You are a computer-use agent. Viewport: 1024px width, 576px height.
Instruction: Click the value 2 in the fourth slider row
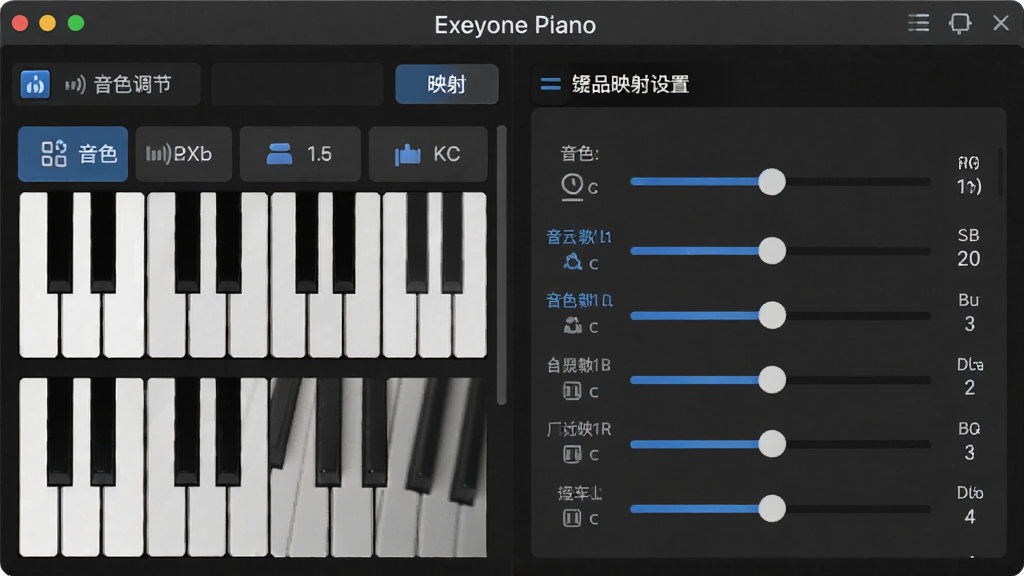pos(969,388)
